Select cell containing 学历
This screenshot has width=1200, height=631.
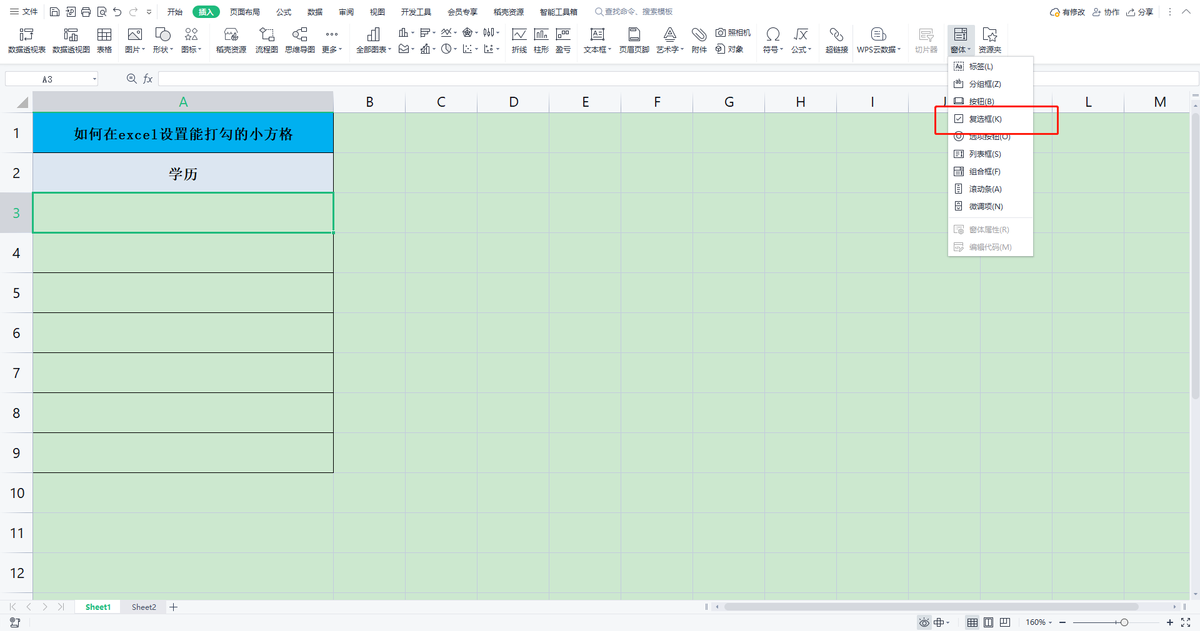coord(183,173)
